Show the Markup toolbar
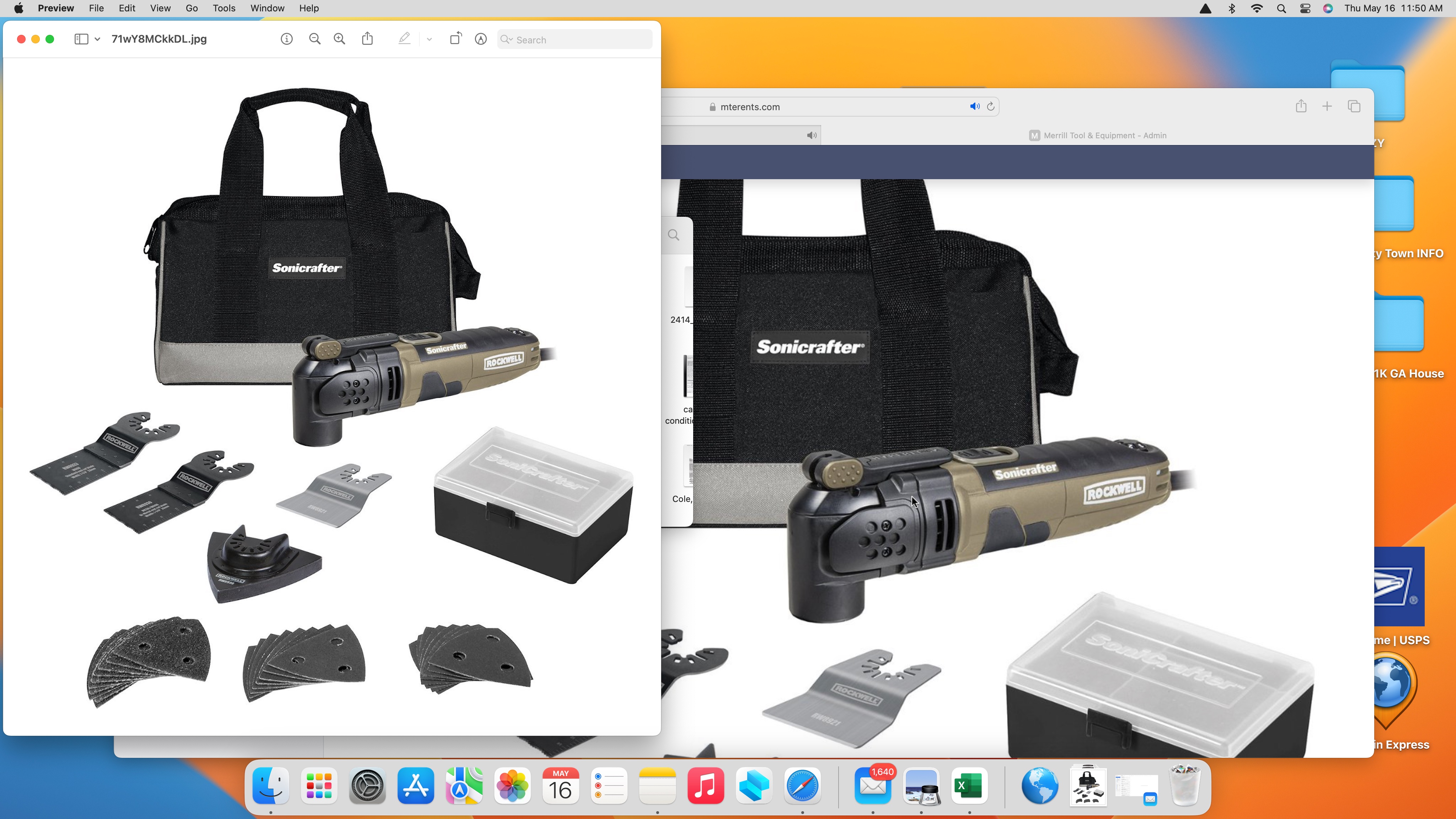This screenshot has height=819, width=1456. tap(481, 39)
